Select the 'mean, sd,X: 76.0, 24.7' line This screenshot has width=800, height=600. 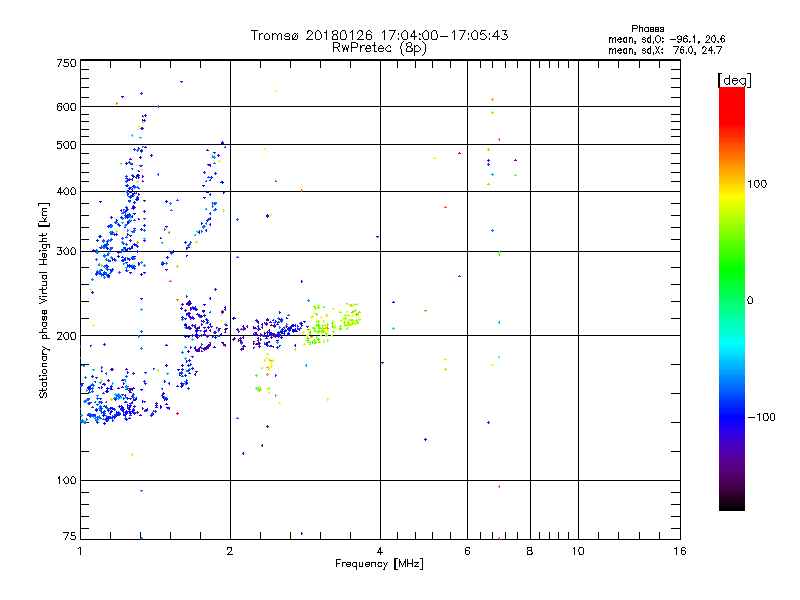click(665, 50)
